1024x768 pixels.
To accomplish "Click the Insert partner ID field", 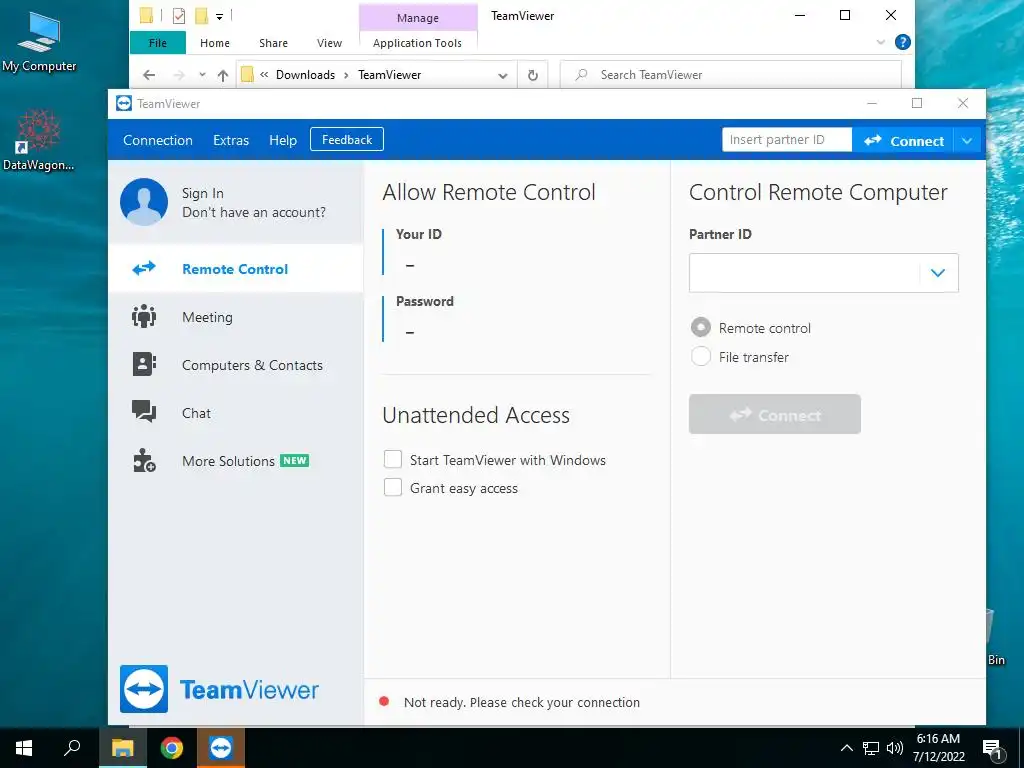I will coord(787,140).
